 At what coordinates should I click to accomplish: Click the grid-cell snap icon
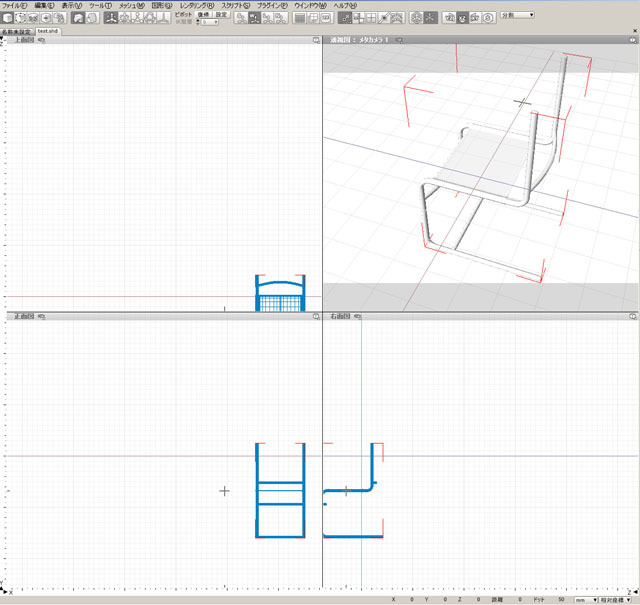click(371, 18)
